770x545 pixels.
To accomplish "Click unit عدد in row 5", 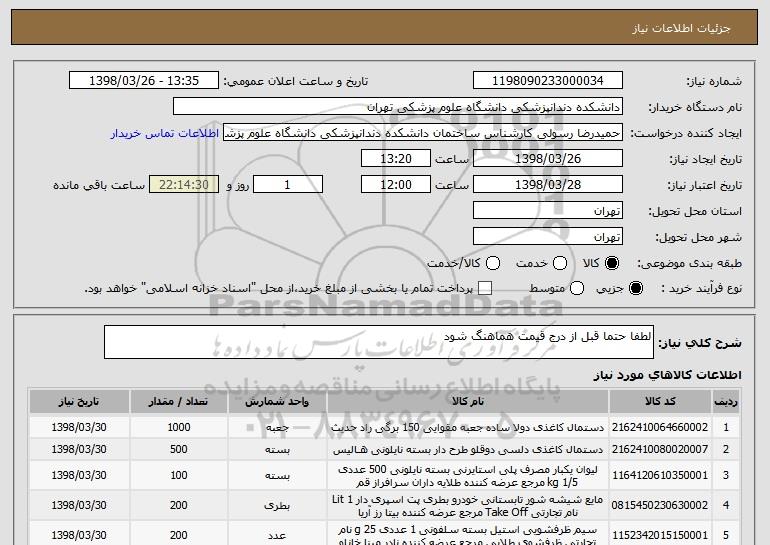I will 277,536.
